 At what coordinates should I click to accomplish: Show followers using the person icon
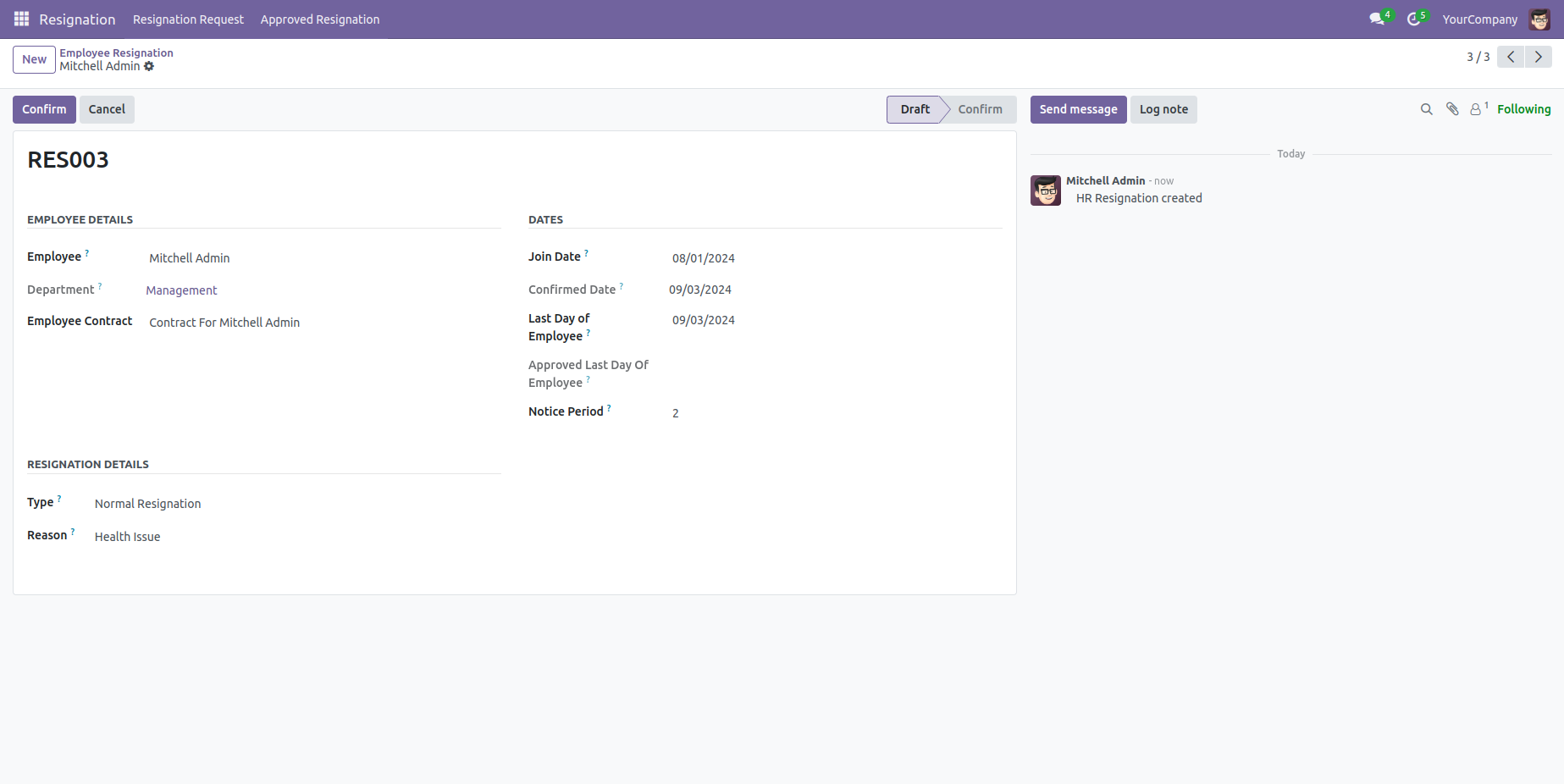pyautogui.click(x=1476, y=109)
